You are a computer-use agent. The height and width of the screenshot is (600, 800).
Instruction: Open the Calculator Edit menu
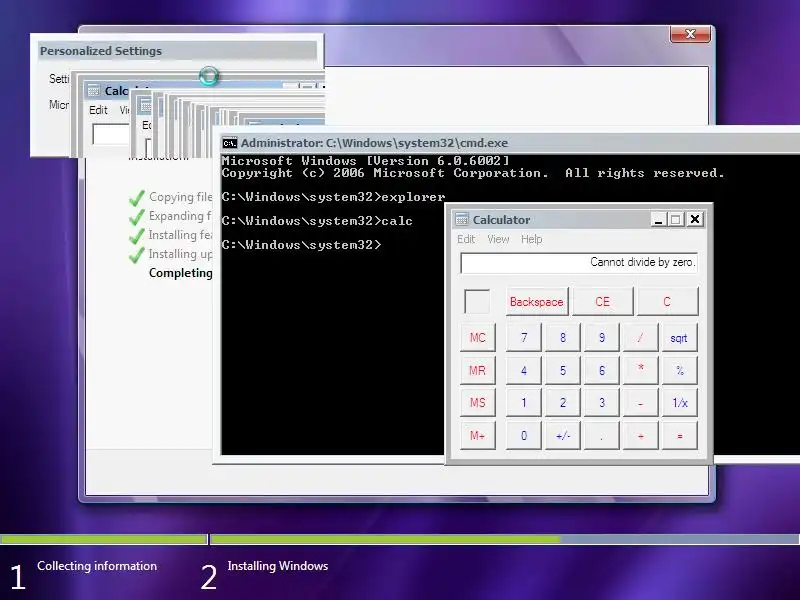[466, 239]
